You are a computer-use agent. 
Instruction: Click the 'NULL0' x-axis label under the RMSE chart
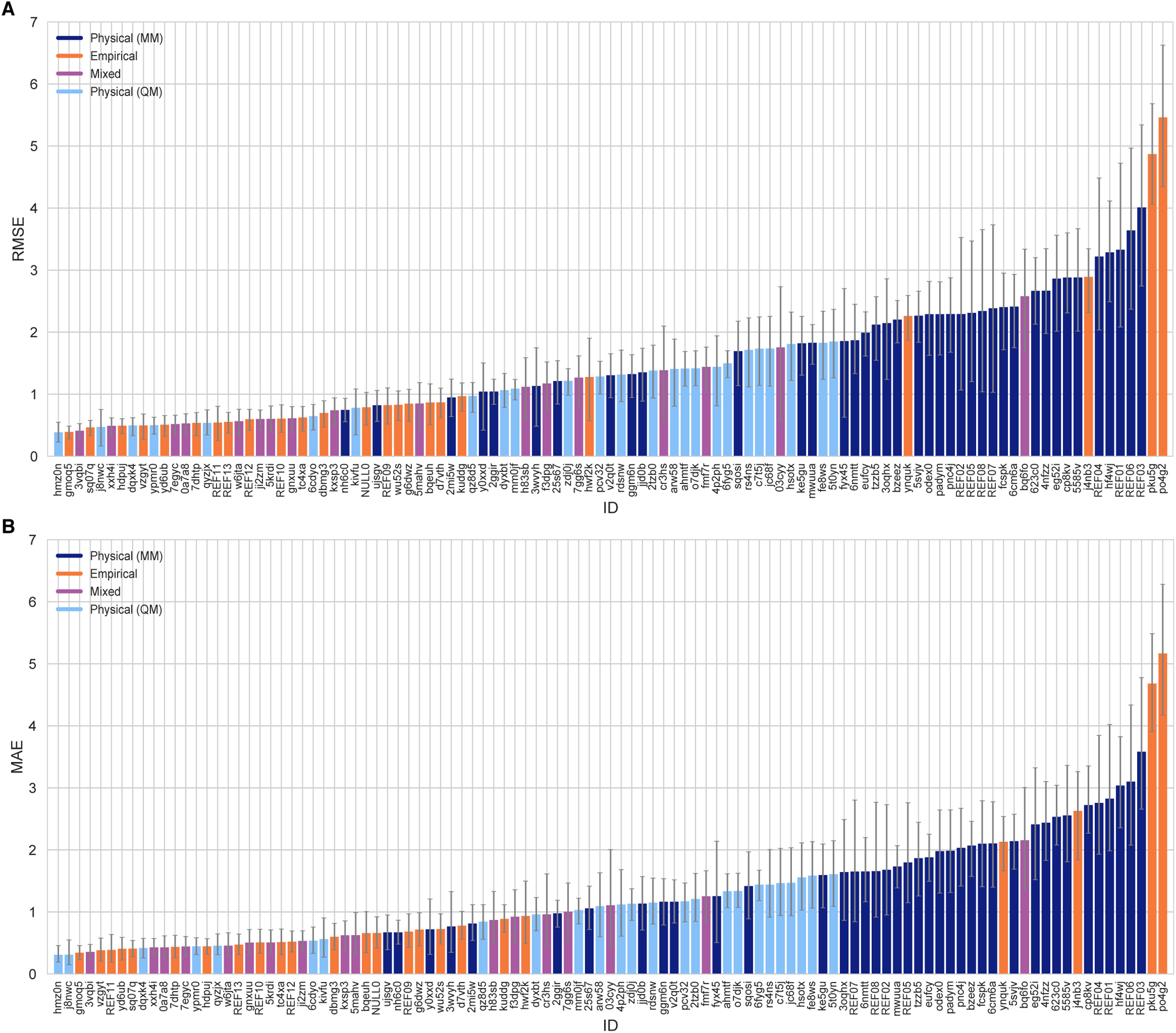(x=366, y=480)
